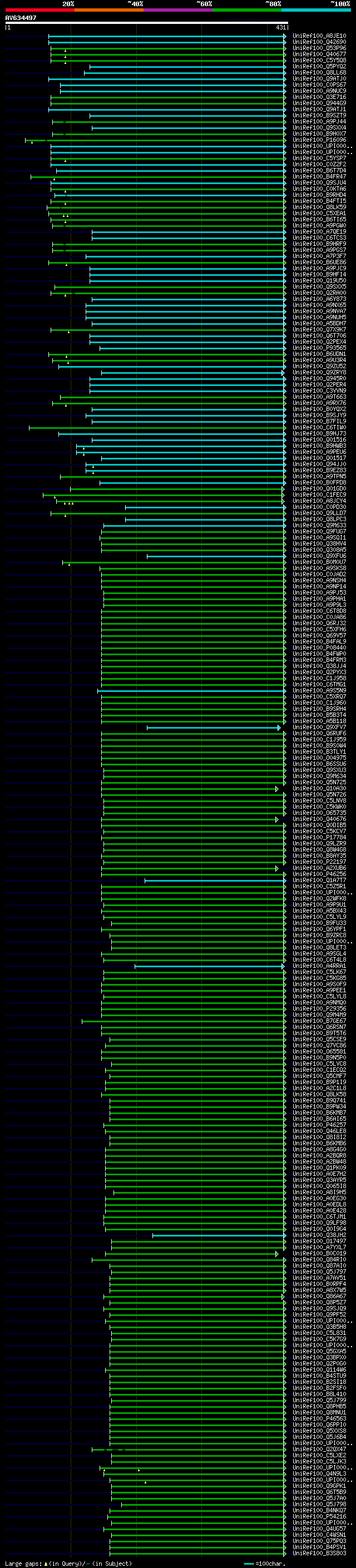Screen dimensions: 356x1568
Task: Select the AV634497 query label
Action: pos(21,18)
